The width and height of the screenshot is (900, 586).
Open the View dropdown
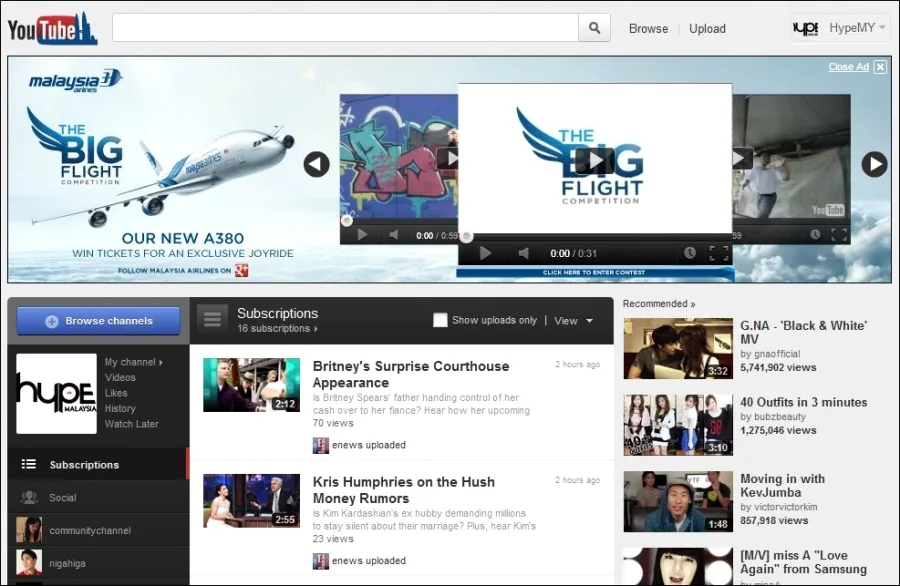tap(573, 321)
